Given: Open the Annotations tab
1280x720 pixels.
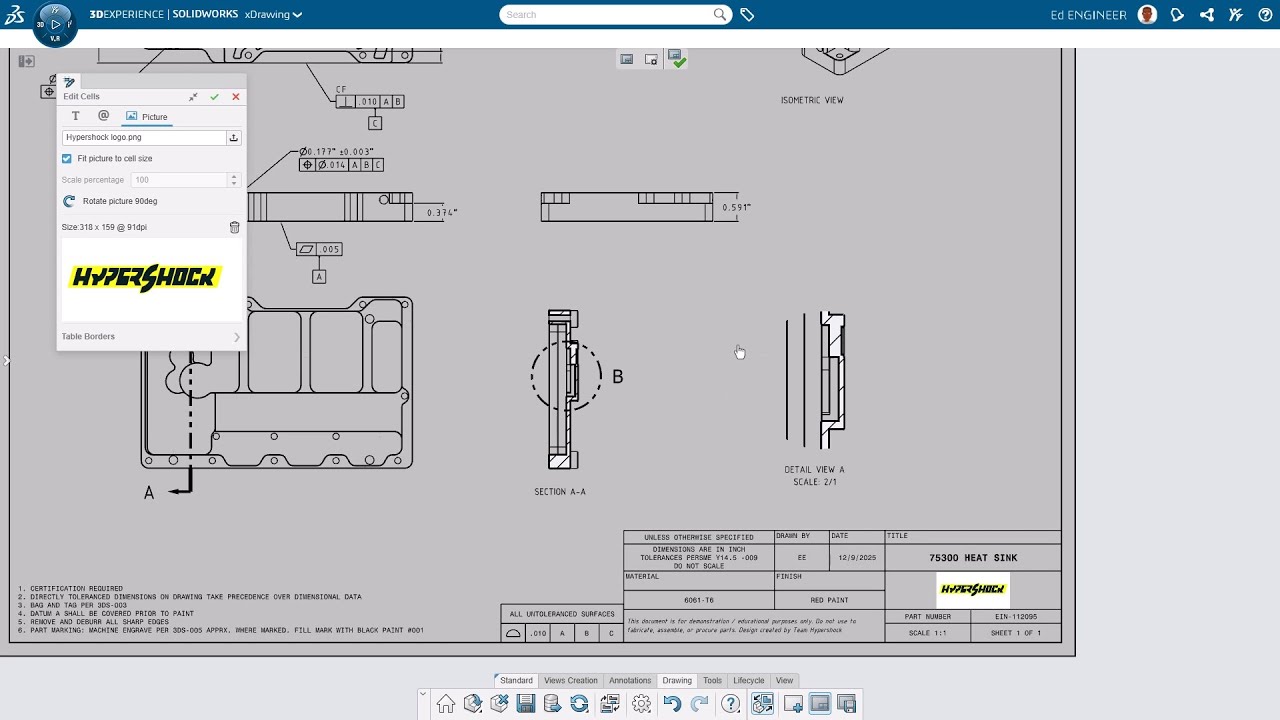Looking at the screenshot, I should click(x=630, y=680).
